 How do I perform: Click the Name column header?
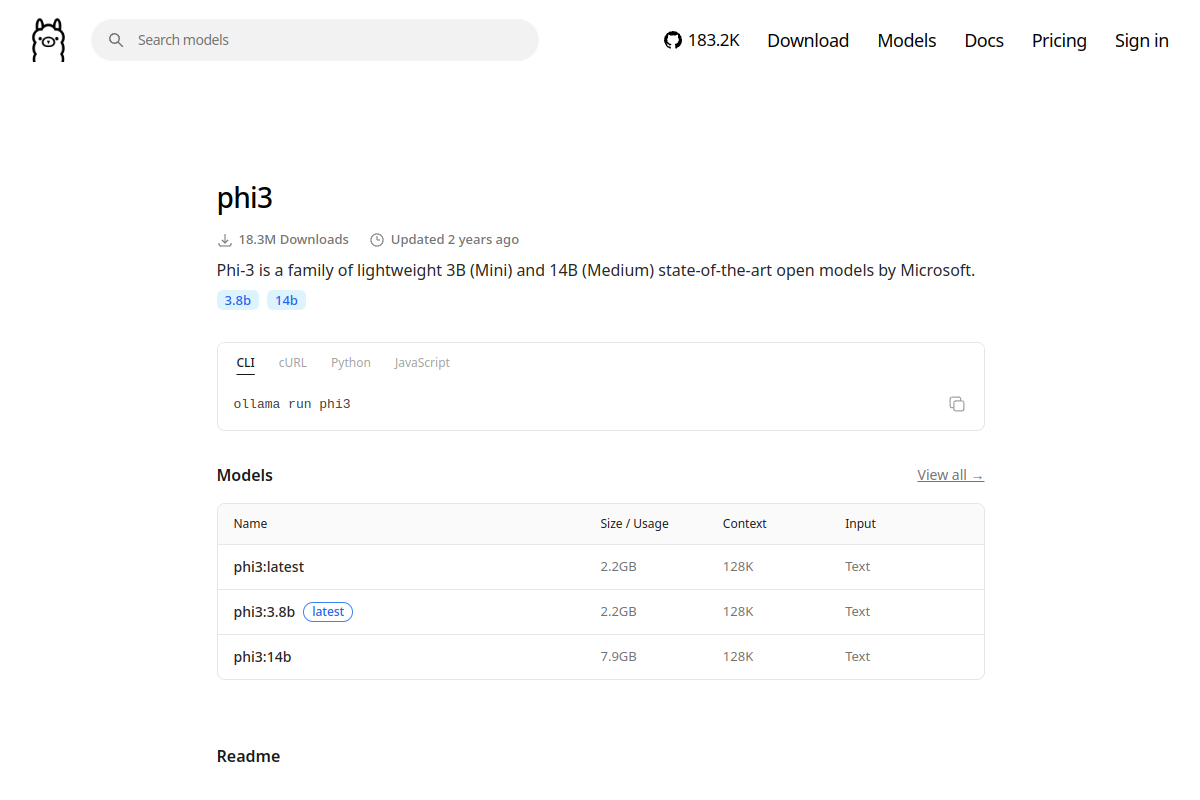tap(250, 524)
